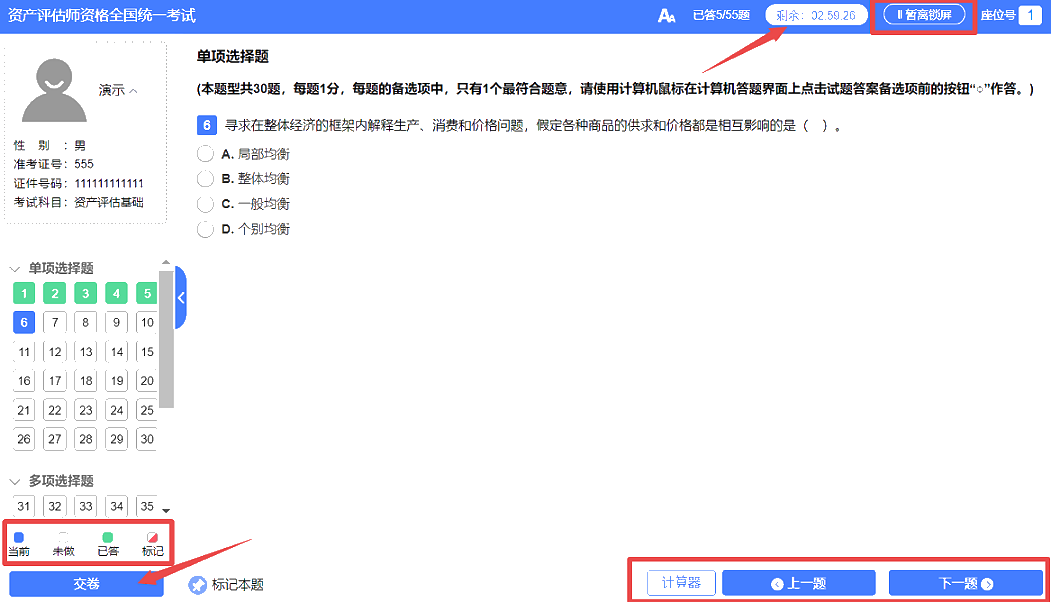This screenshot has width=1051, height=602.
Task: Jump to question 8
Action: tap(86, 322)
